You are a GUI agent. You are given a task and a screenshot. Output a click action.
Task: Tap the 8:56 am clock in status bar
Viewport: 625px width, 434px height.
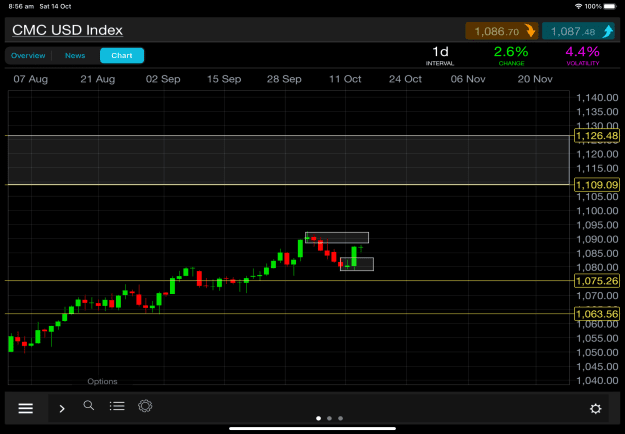tap(22, 7)
